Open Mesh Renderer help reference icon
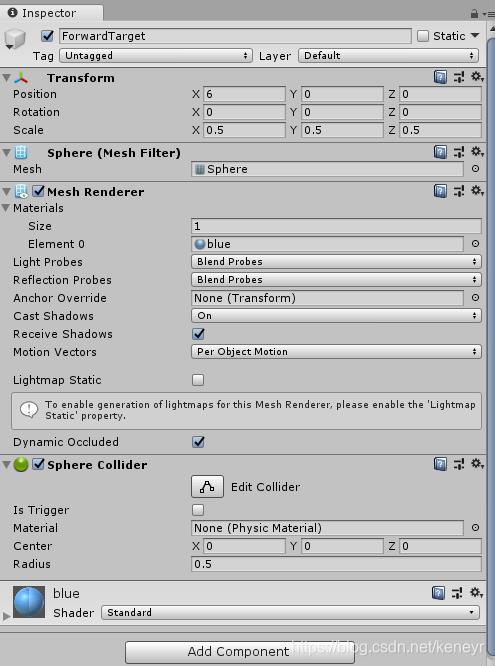495x666 pixels. pos(440,191)
